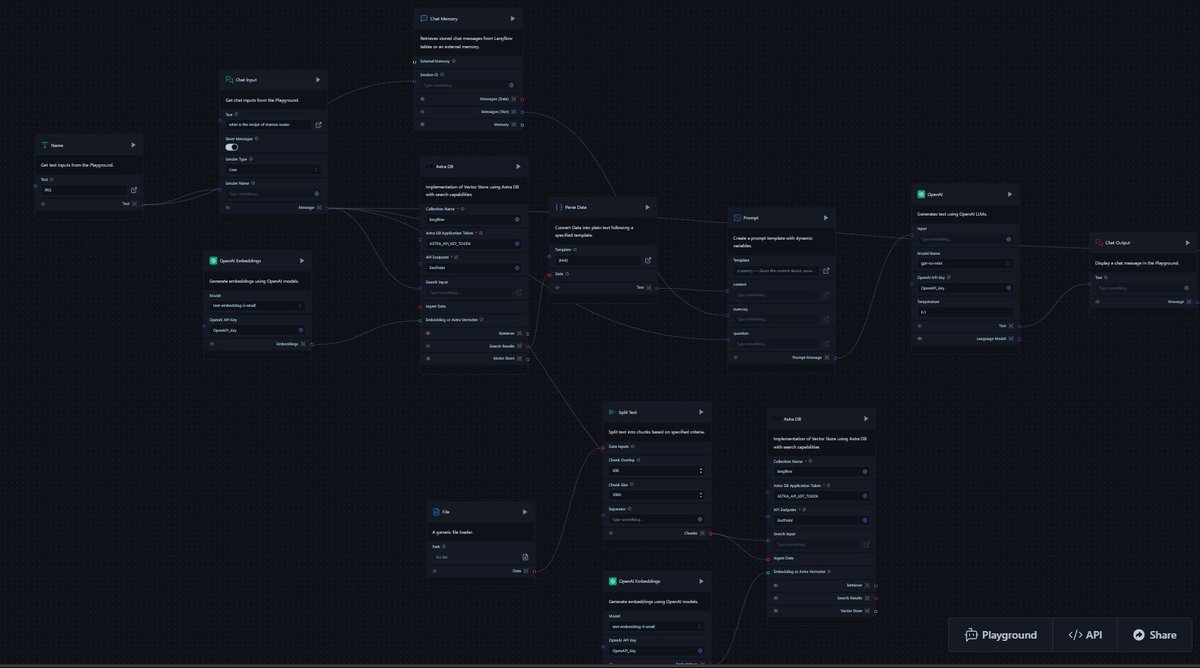Open expanded editor for Chat Input Text
This screenshot has height=668, width=1200.
point(318,125)
